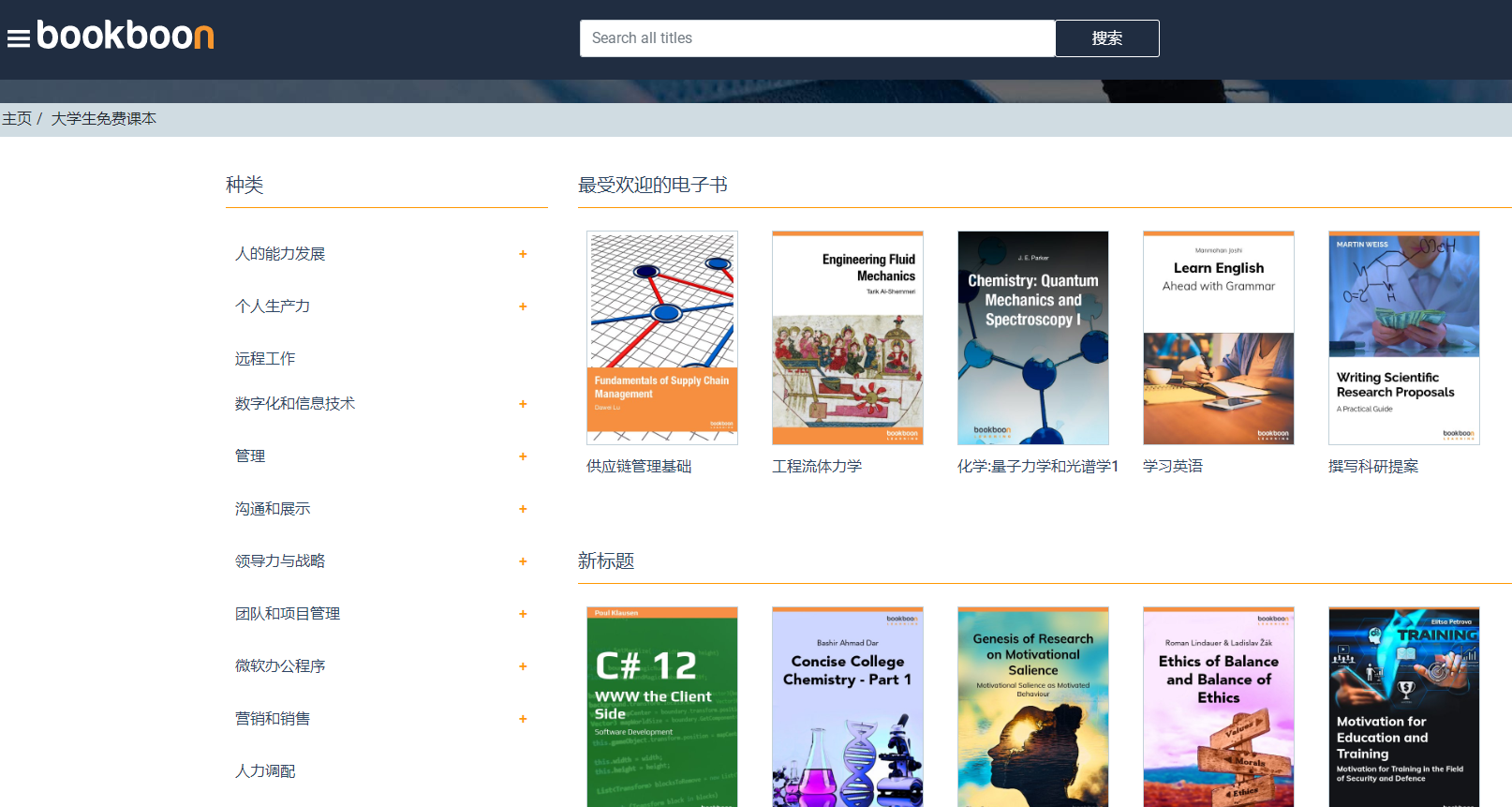Image resolution: width=1512 pixels, height=807 pixels.
Task: Click the Search all titles field
Action: coord(817,38)
